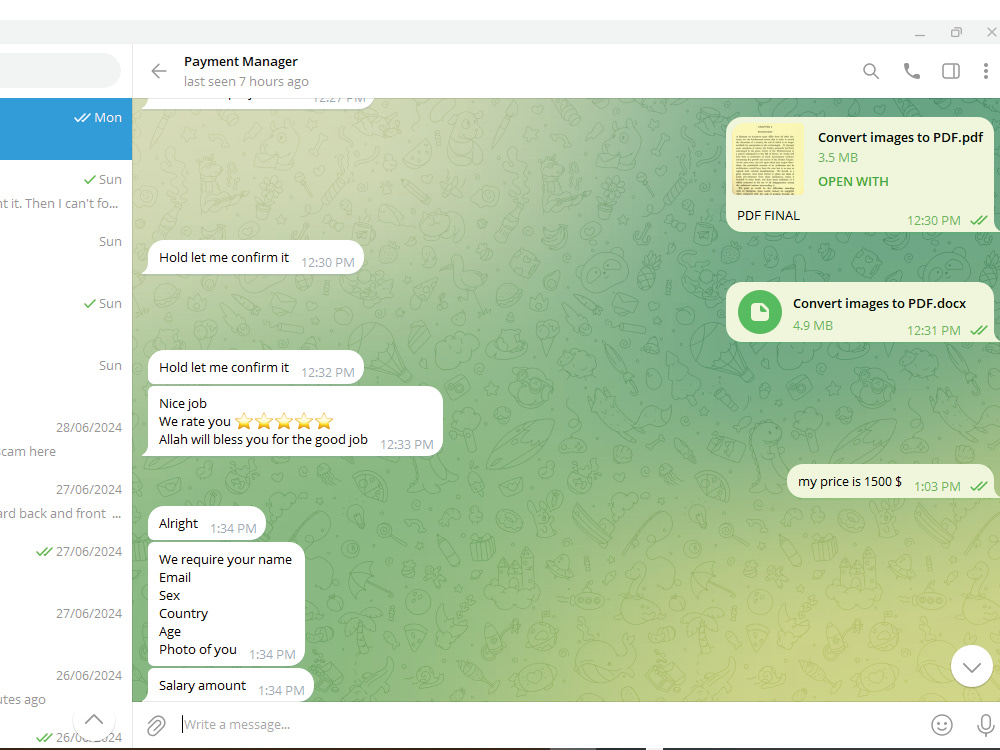Click 'Hold let me confirm it' at 12:30 PM
Viewport: 1000px width, 750px height.
click(x=255, y=258)
